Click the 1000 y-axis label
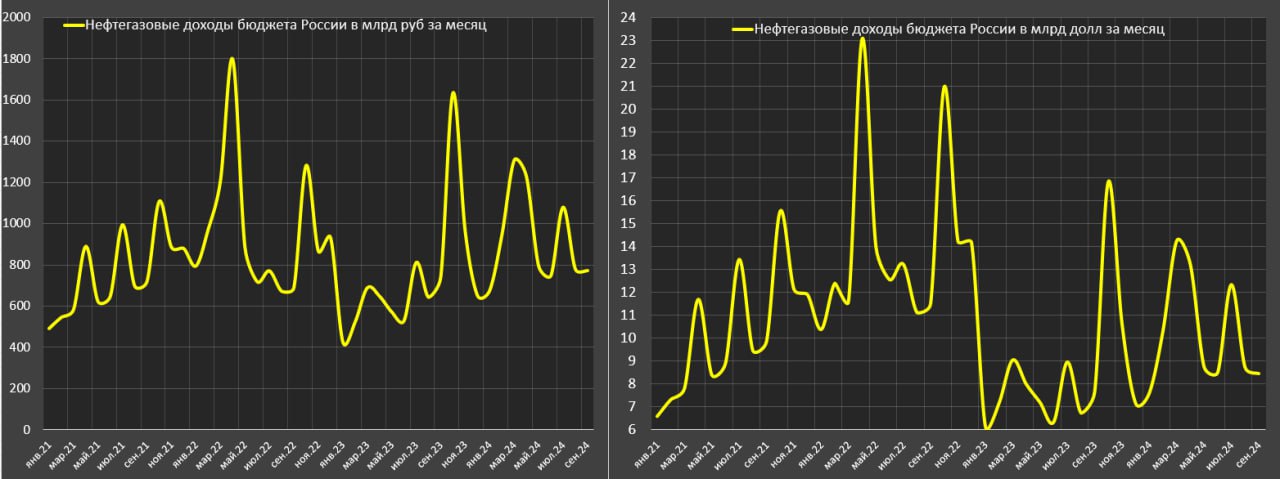Viewport: 1280px width, 479px height. point(17,224)
